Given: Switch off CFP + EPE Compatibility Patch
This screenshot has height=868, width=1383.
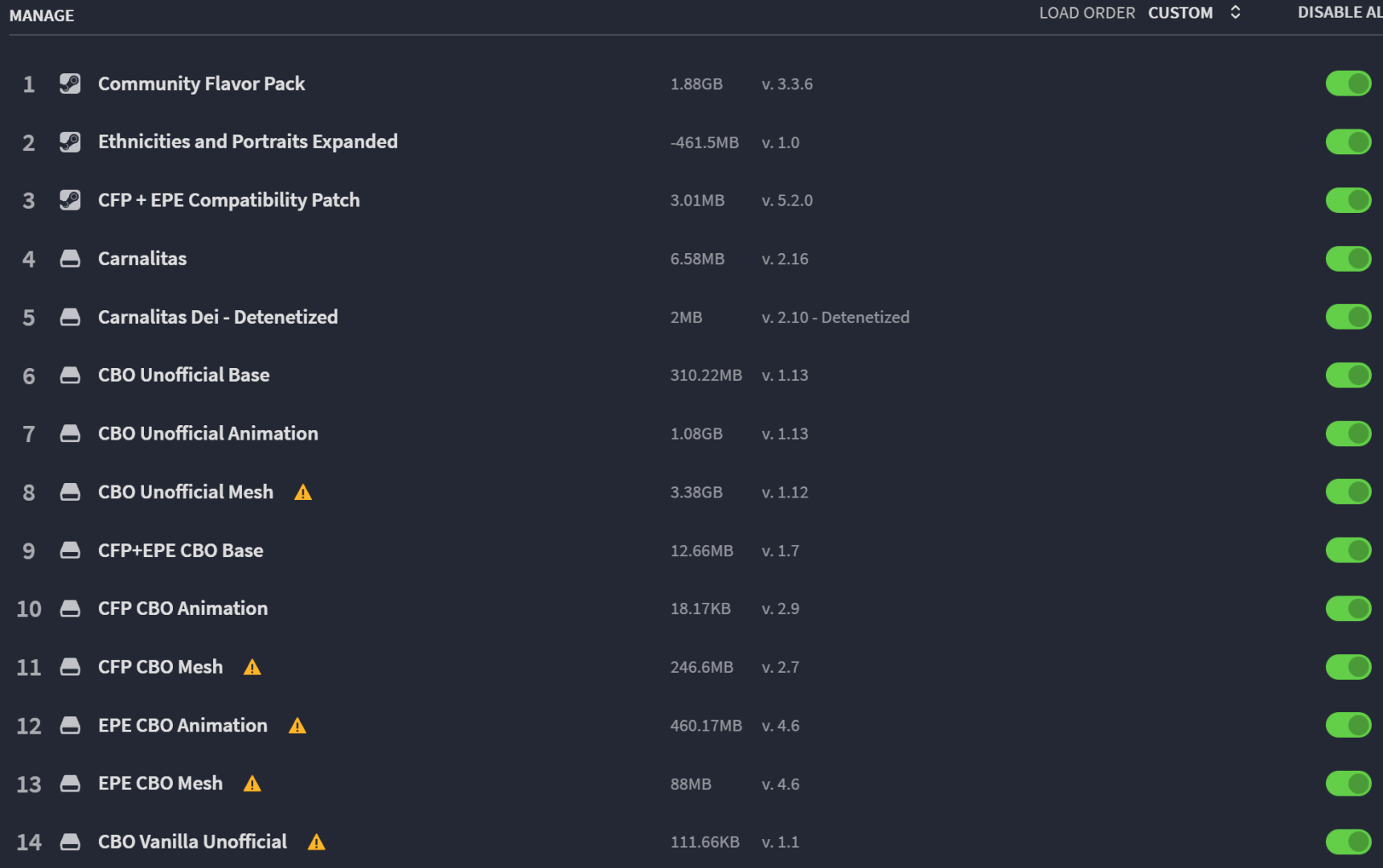Looking at the screenshot, I should pyautogui.click(x=1348, y=200).
